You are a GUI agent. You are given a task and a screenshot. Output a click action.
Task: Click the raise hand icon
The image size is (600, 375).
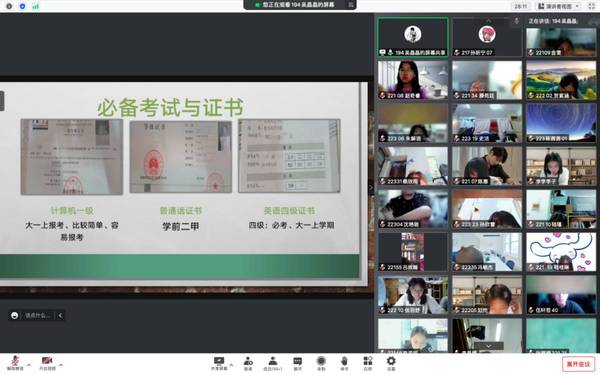click(344, 363)
